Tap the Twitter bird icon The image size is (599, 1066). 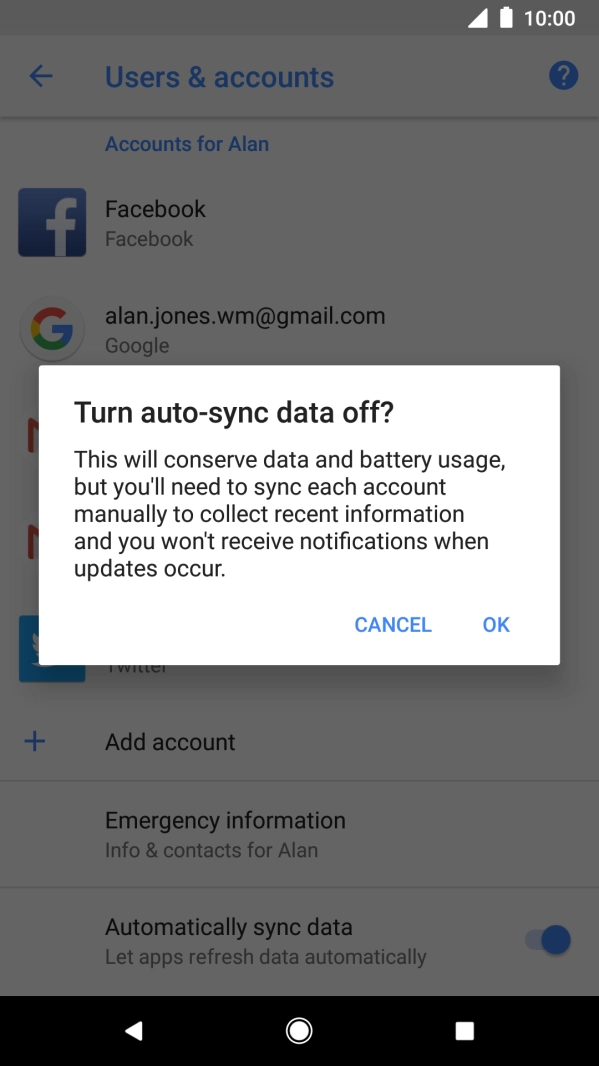(52, 649)
